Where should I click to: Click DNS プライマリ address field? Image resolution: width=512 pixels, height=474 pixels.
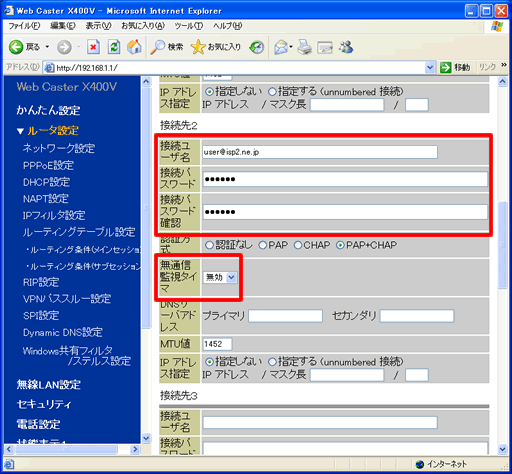pyautogui.click(x=285, y=316)
